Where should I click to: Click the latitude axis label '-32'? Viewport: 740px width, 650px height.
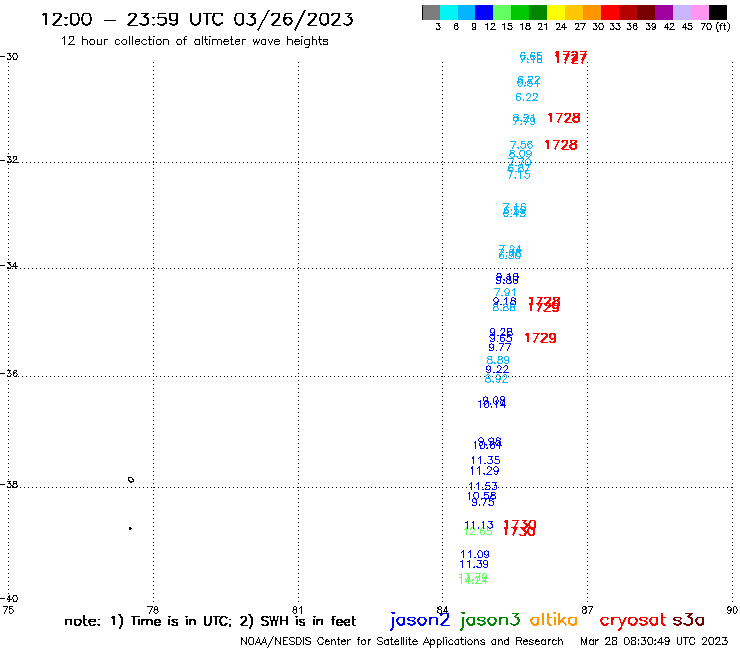click(x=9, y=160)
